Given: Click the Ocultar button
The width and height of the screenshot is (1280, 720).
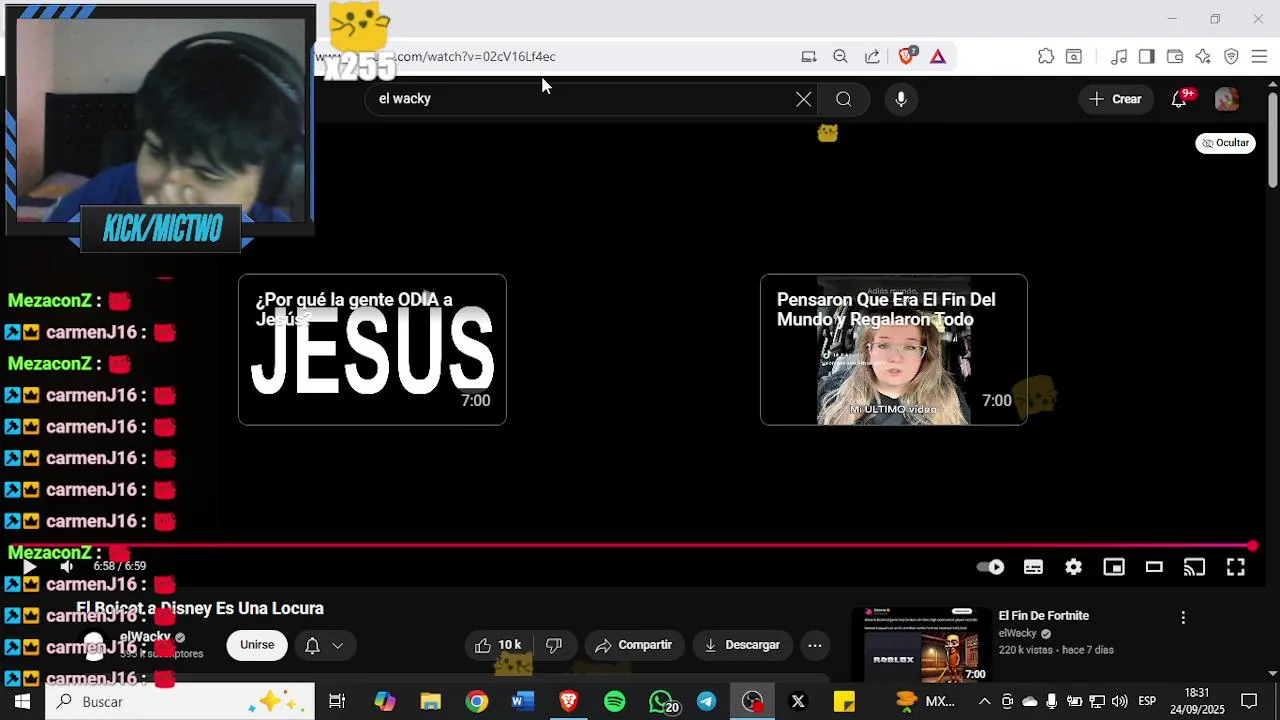Looking at the screenshot, I should coord(1225,143).
